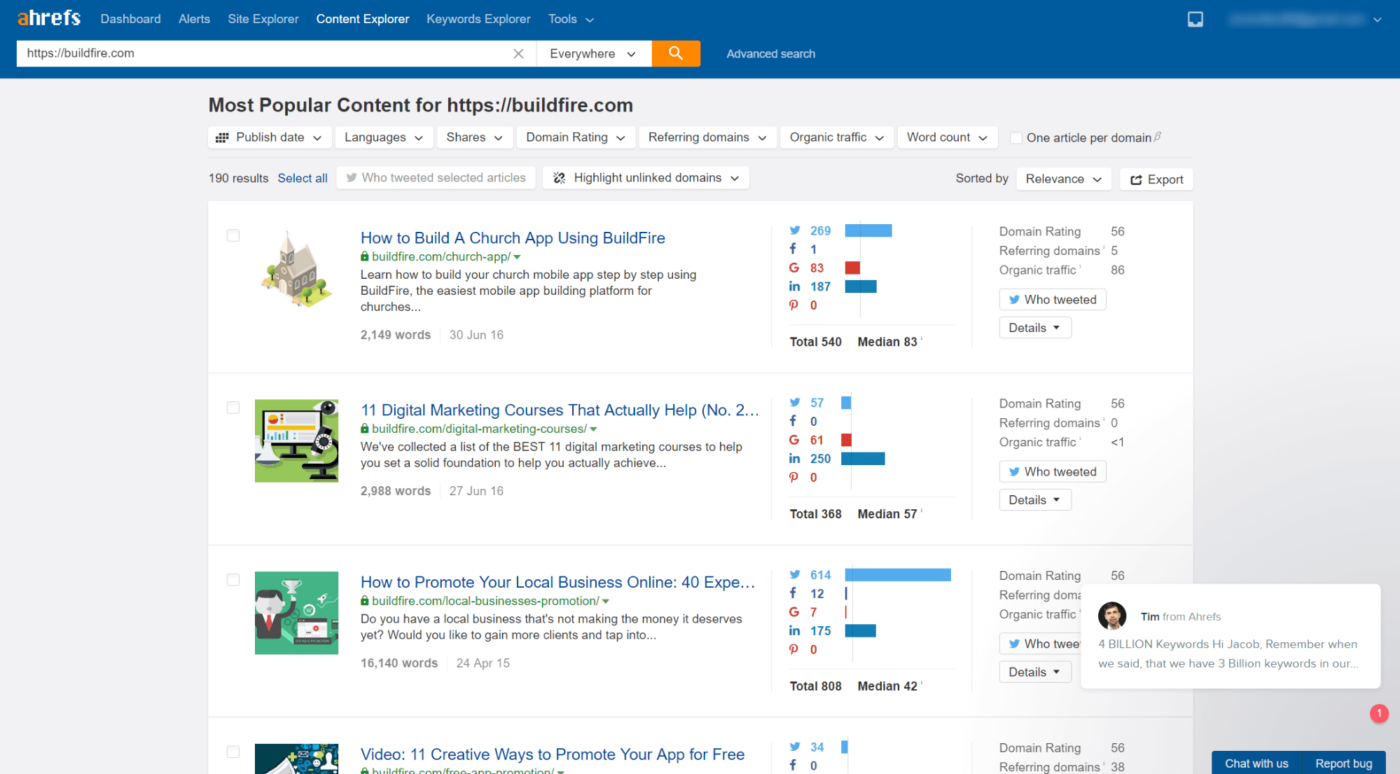
Task: Open Site Explorer in top navigation
Action: tap(263, 19)
